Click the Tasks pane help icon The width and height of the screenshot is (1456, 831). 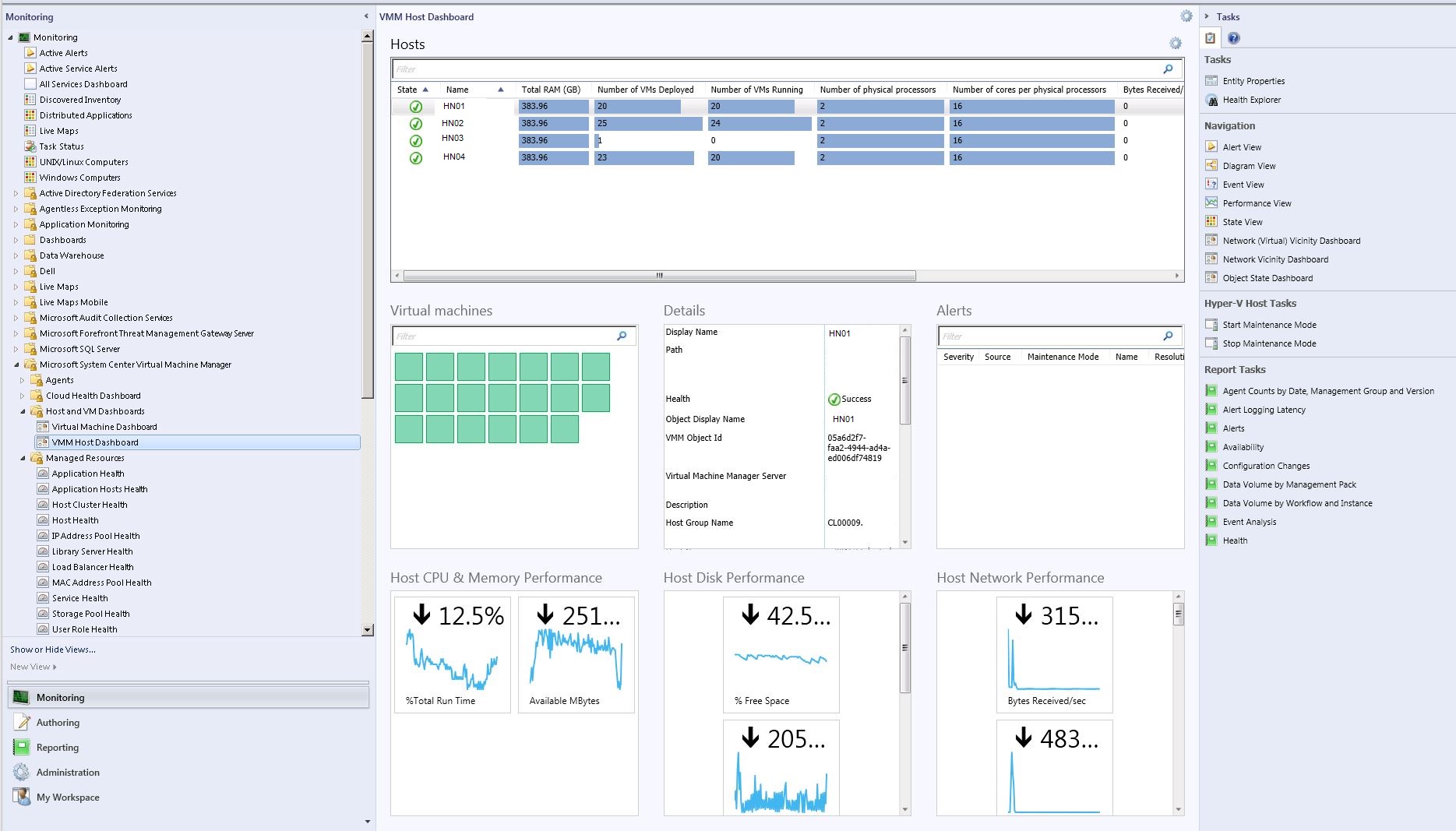click(1234, 38)
